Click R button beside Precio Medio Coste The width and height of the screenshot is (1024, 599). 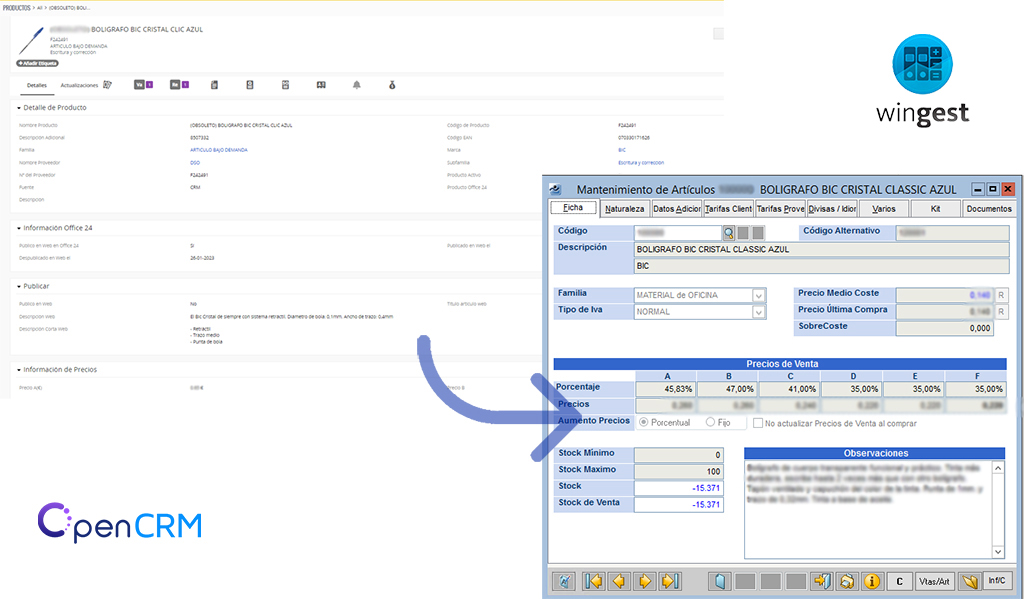(1000, 295)
